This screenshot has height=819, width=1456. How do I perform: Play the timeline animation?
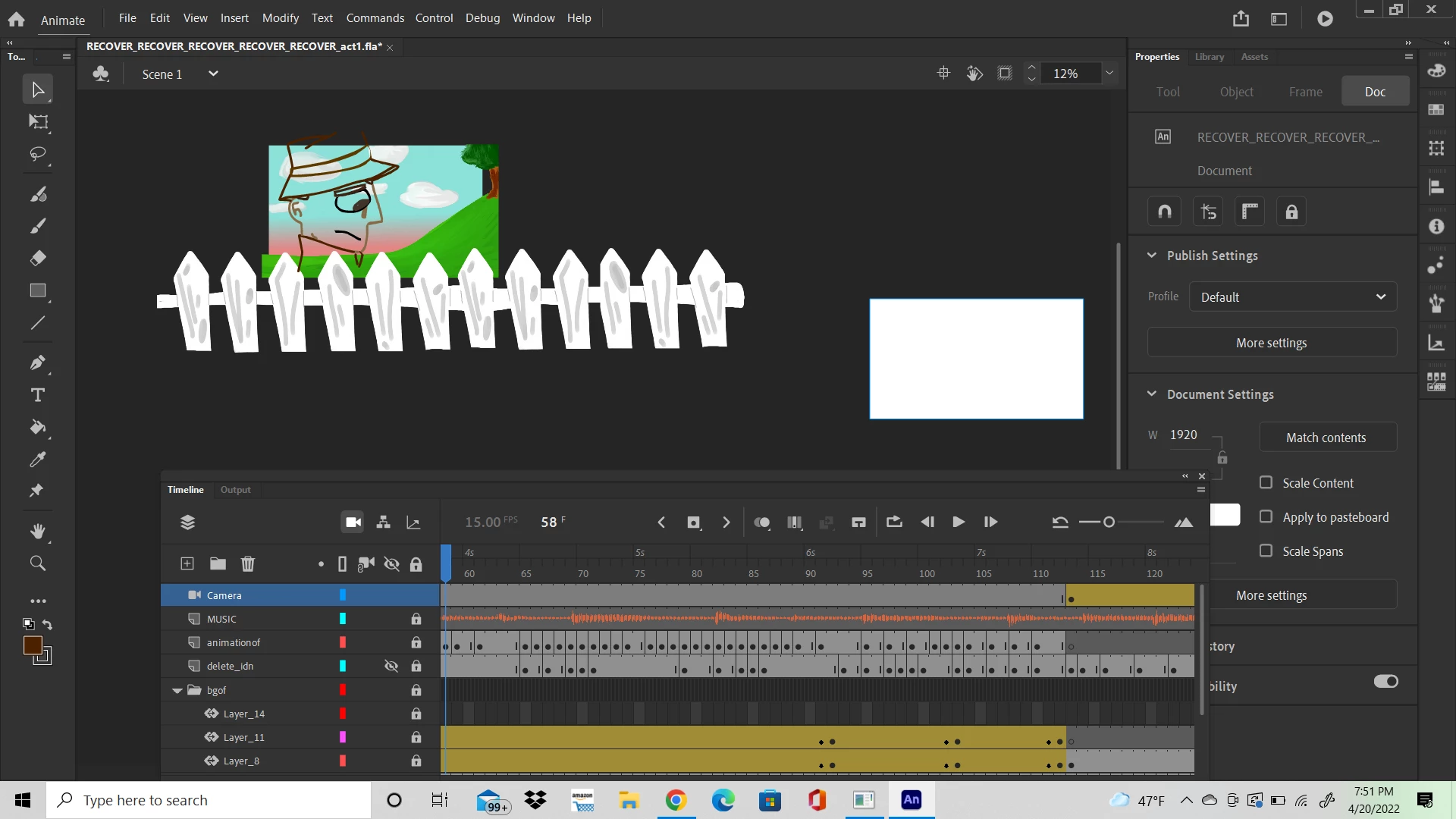[958, 522]
